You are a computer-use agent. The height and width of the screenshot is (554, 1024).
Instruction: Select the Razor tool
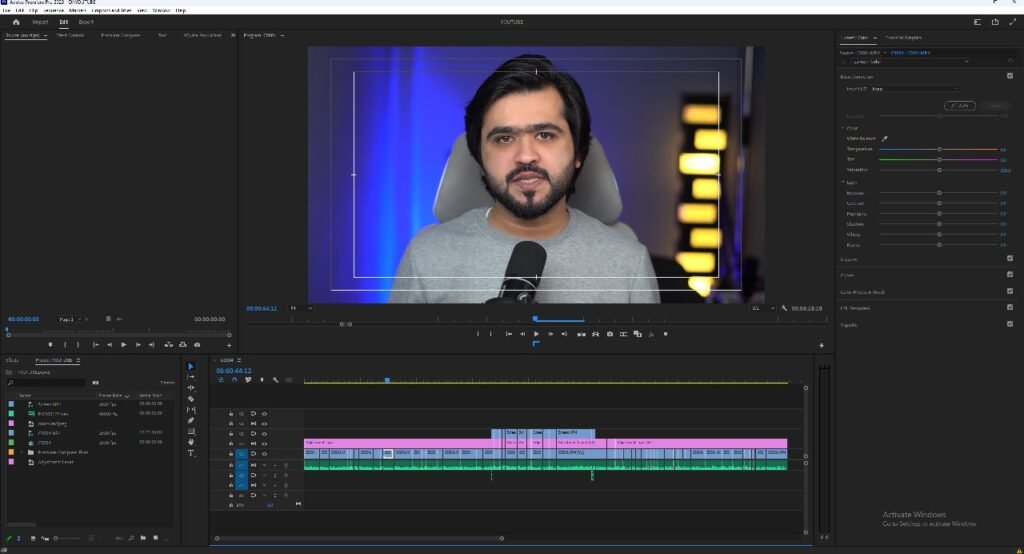coord(191,399)
